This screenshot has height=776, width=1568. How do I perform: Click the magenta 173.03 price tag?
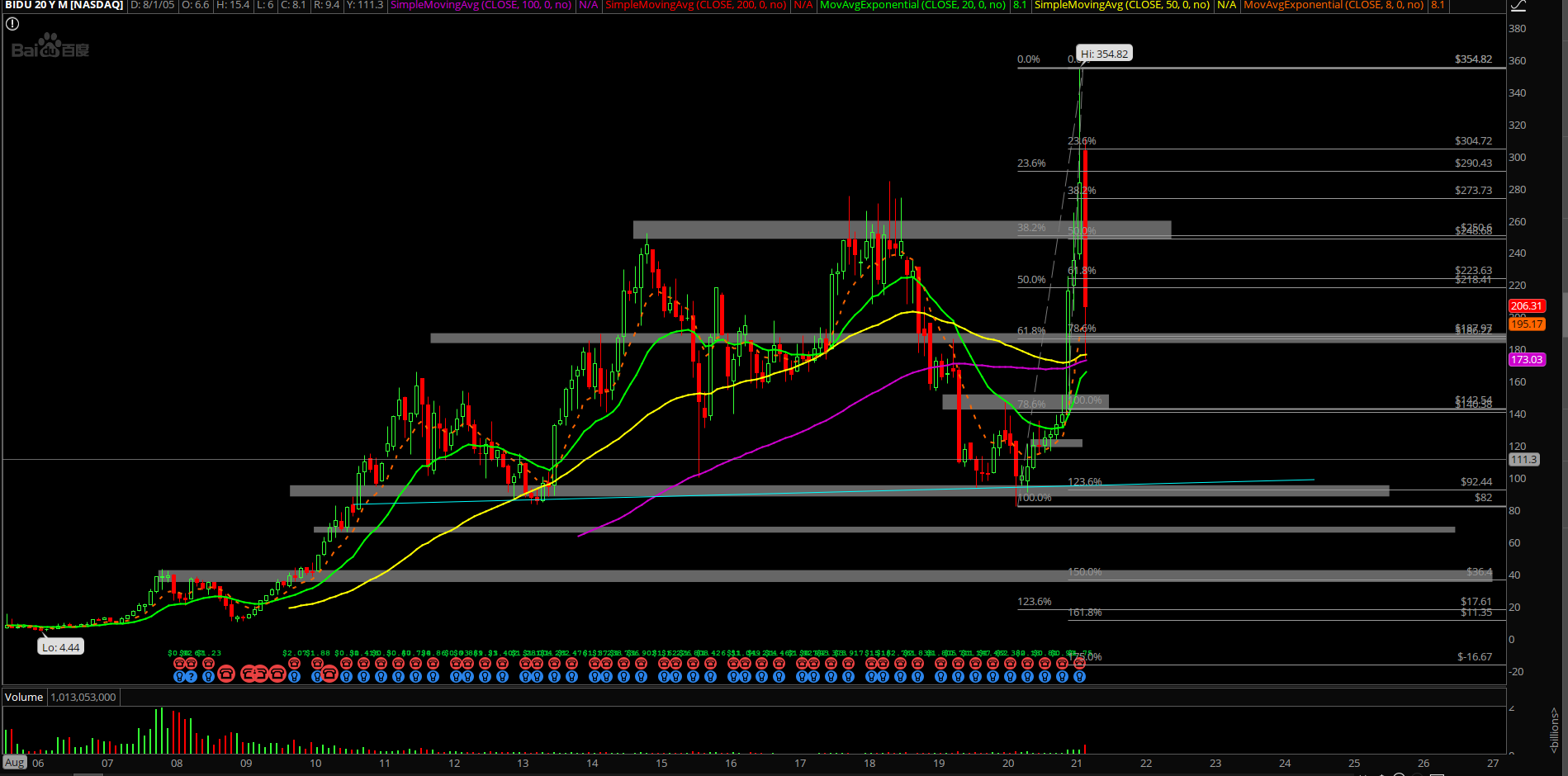tap(1527, 359)
